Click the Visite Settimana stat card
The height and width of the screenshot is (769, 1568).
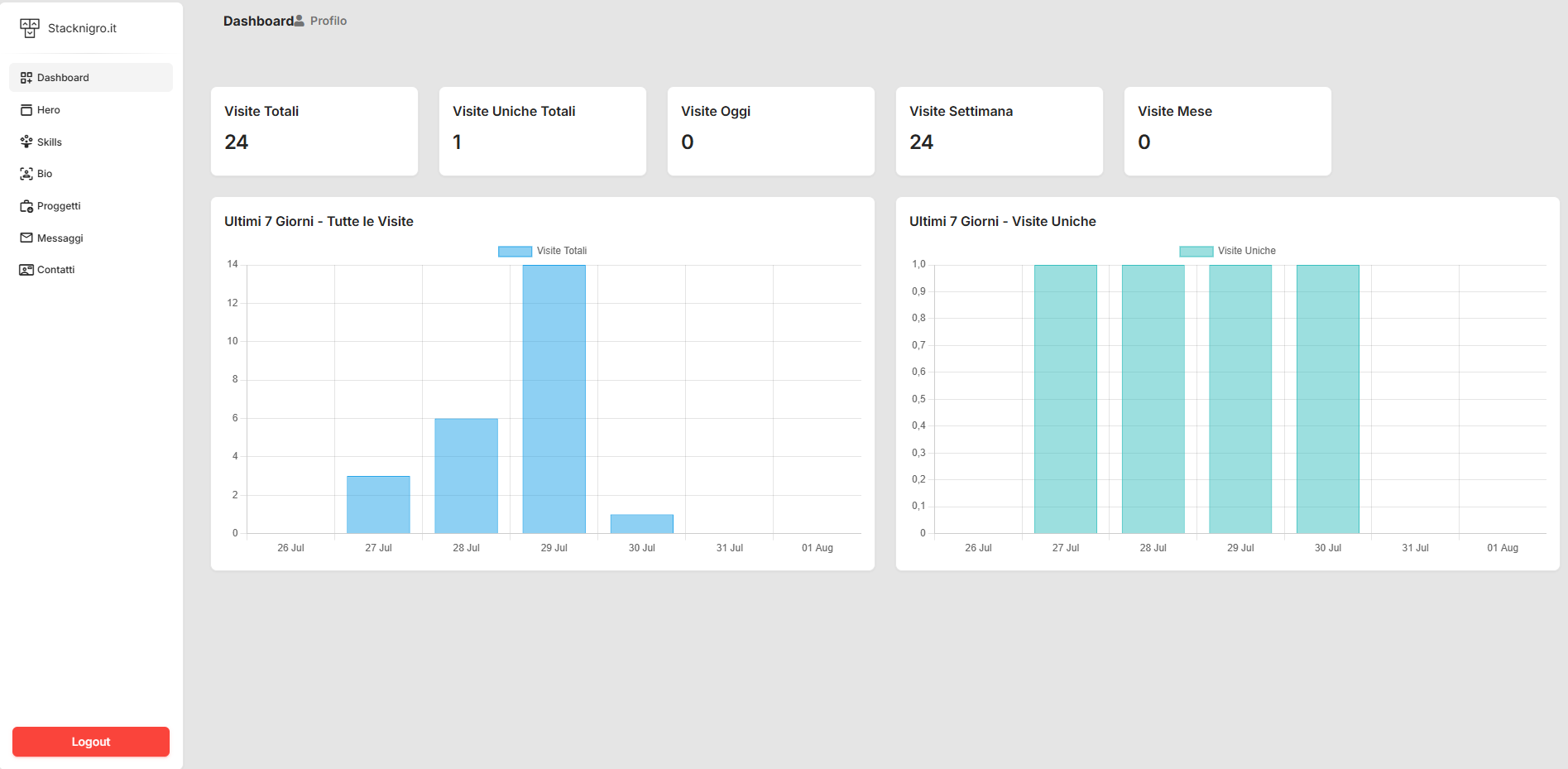pos(999,131)
